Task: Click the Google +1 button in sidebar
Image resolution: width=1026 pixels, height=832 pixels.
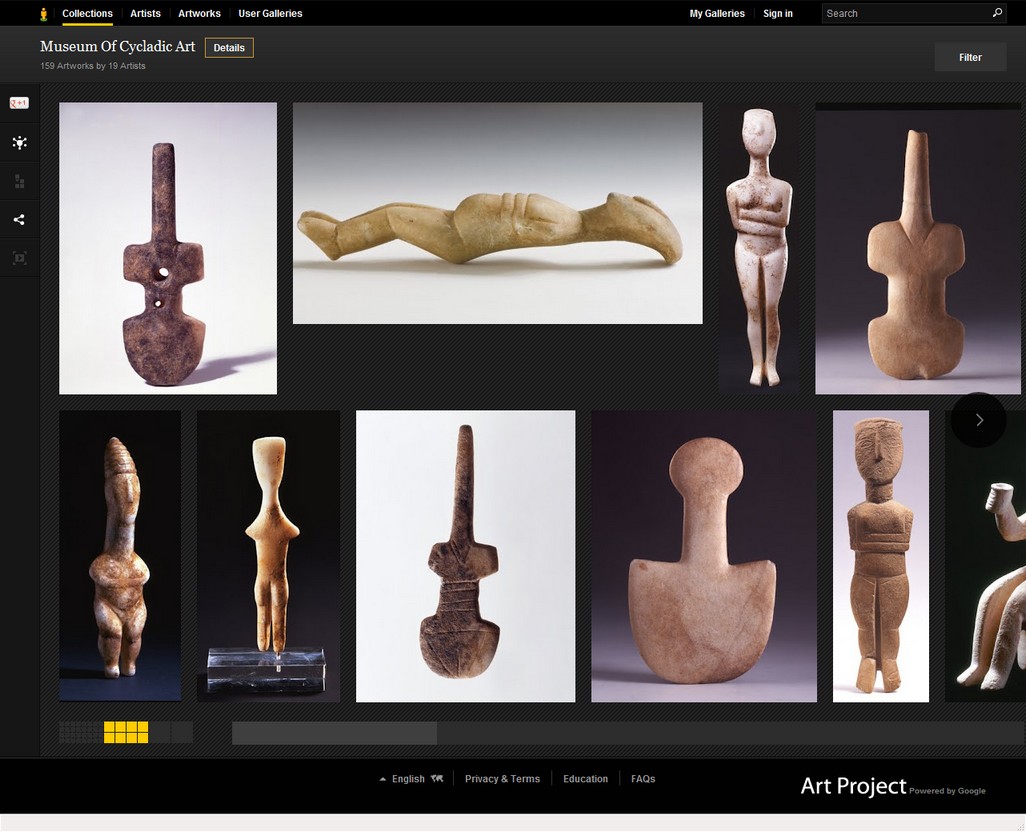Action: pyautogui.click(x=19, y=103)
